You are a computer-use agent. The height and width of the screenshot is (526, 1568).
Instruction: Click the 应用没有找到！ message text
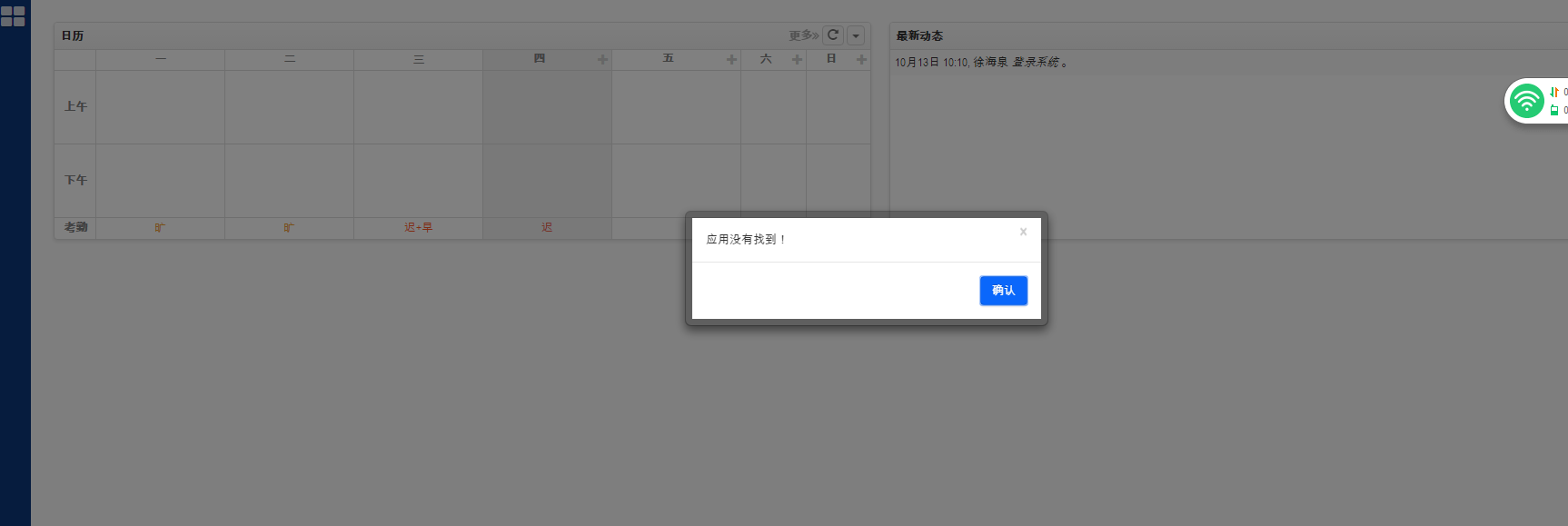point(746,240)
